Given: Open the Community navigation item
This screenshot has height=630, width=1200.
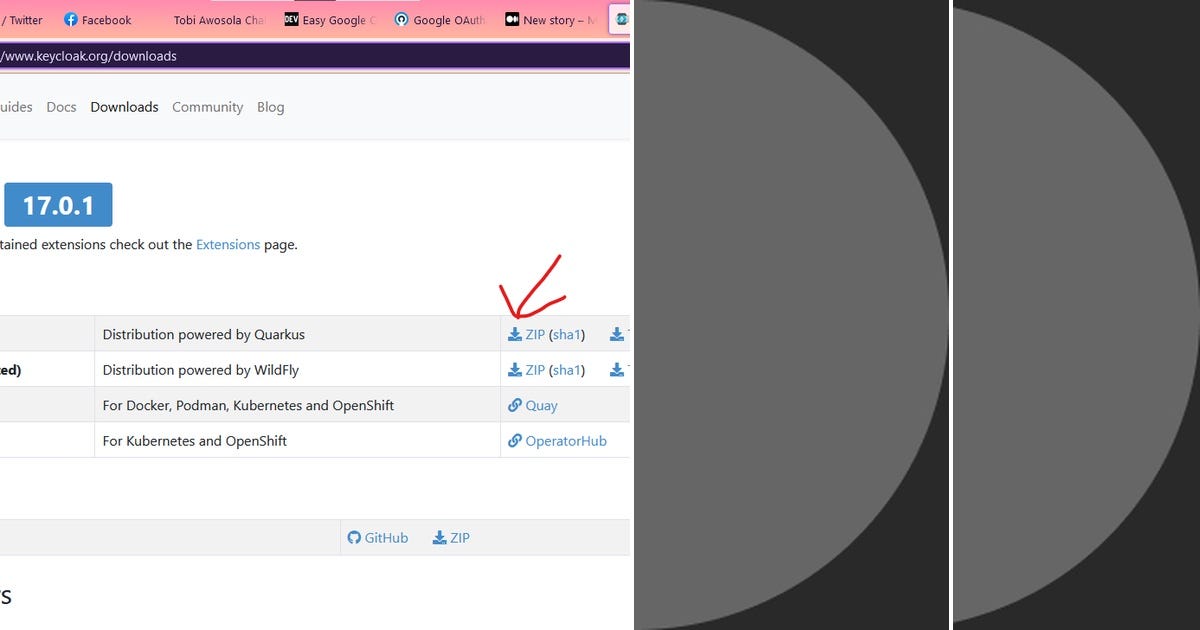Looking at the screenshot, I should [207, 107].
